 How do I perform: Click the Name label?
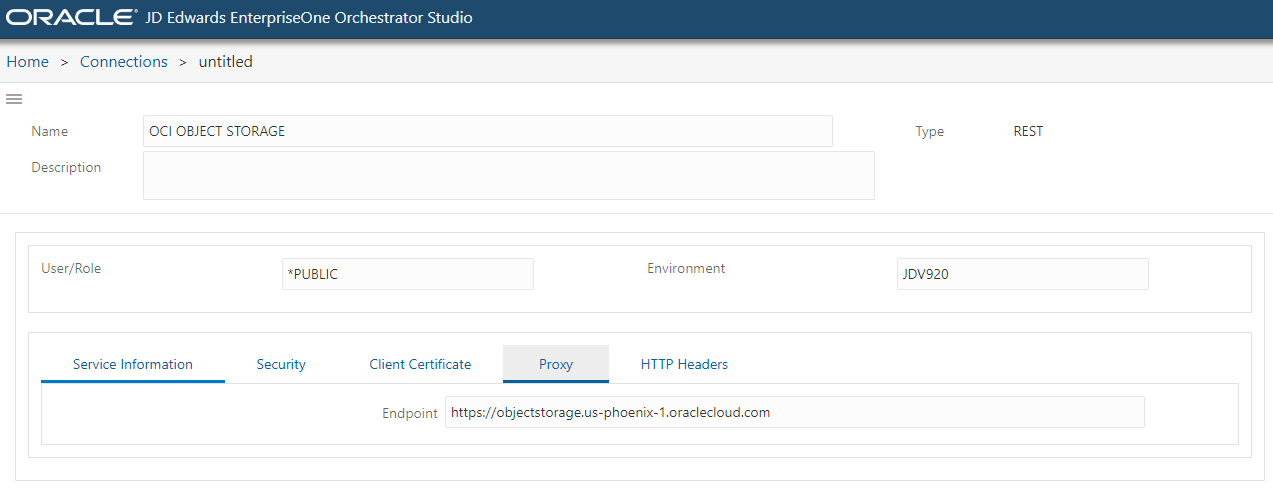click(50, 131)
